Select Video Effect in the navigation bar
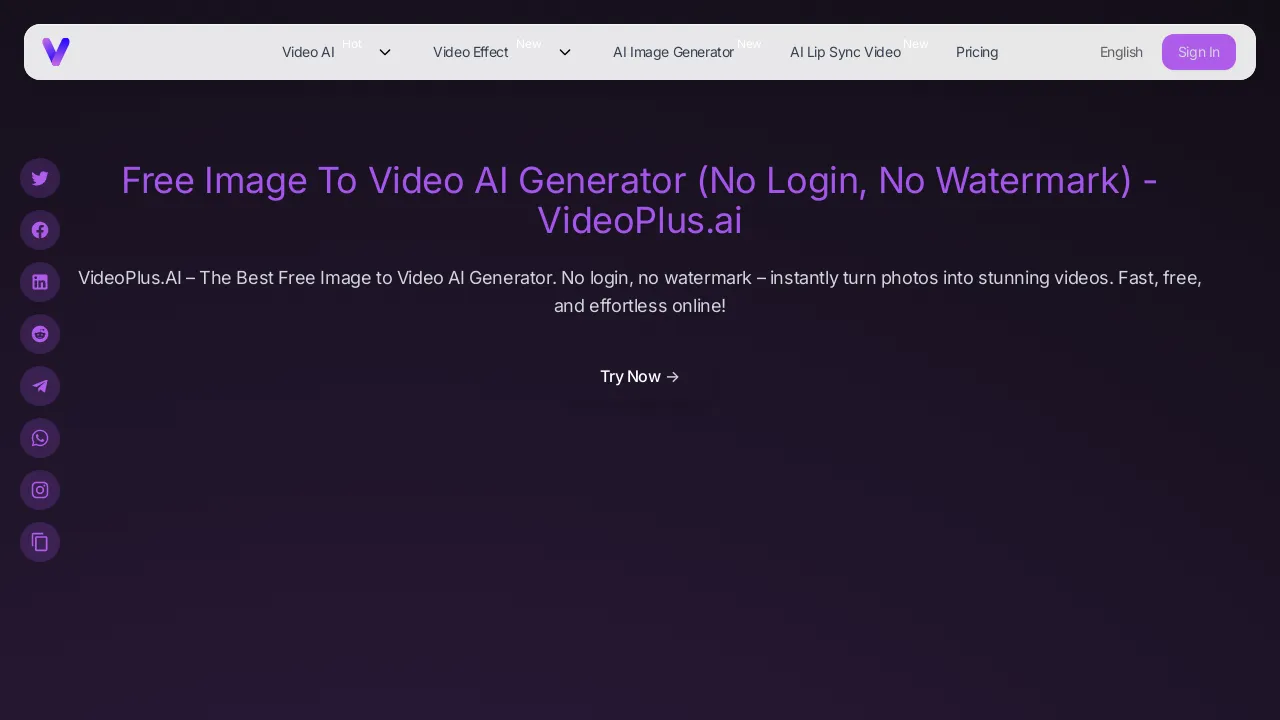 [x=471, y=52]
